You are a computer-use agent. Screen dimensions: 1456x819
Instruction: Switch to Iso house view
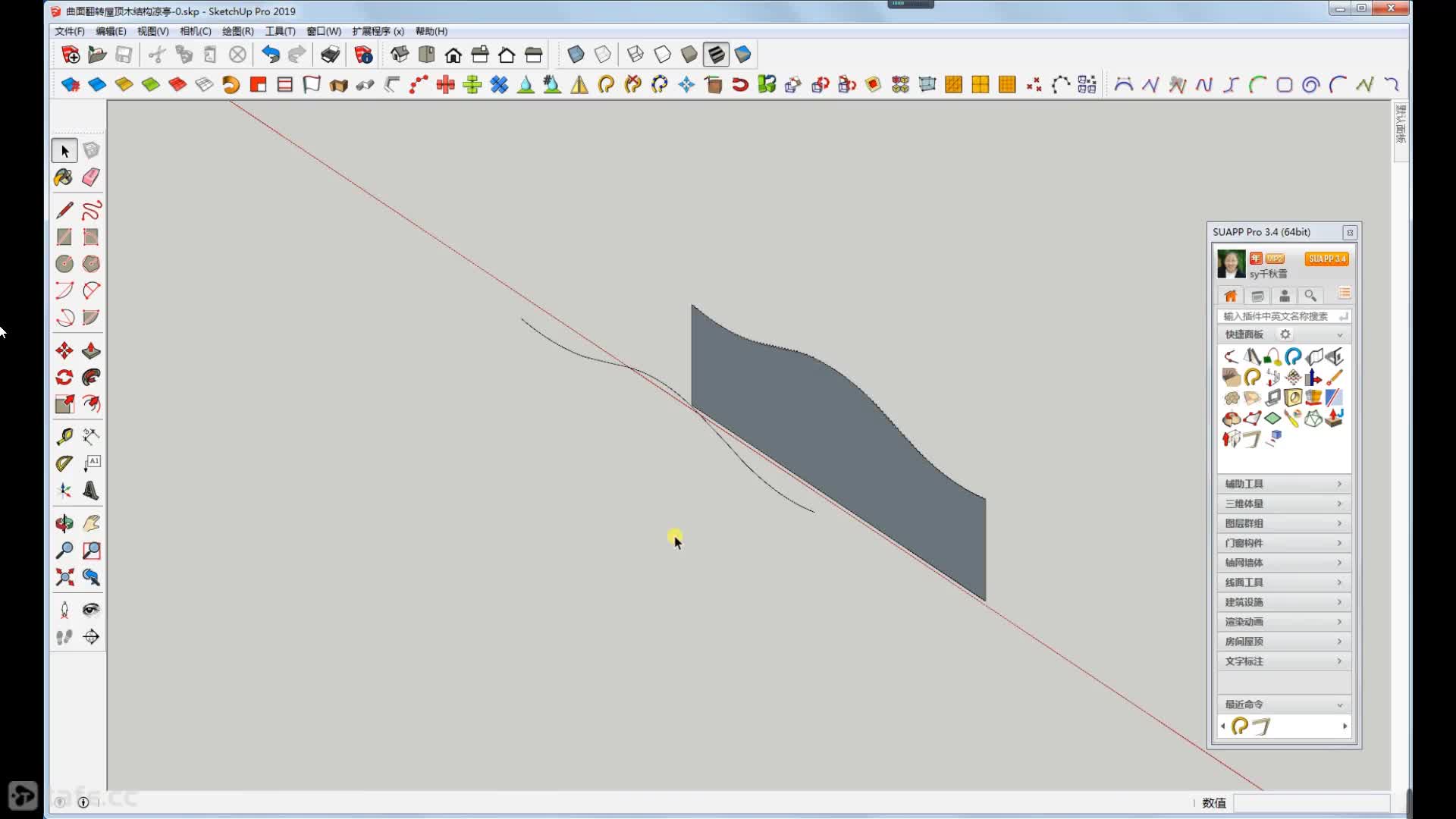point(400,55)
